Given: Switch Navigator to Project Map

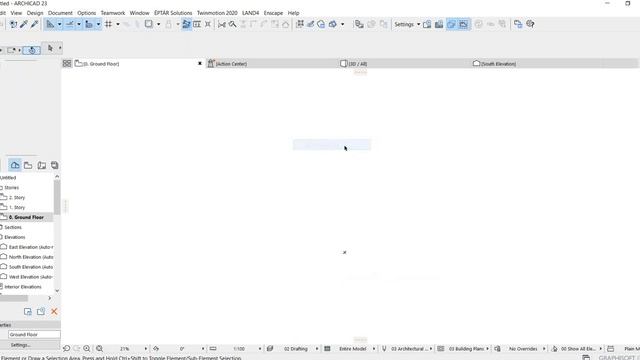Looking at the screenshot, I should click(x=15, y=165).
